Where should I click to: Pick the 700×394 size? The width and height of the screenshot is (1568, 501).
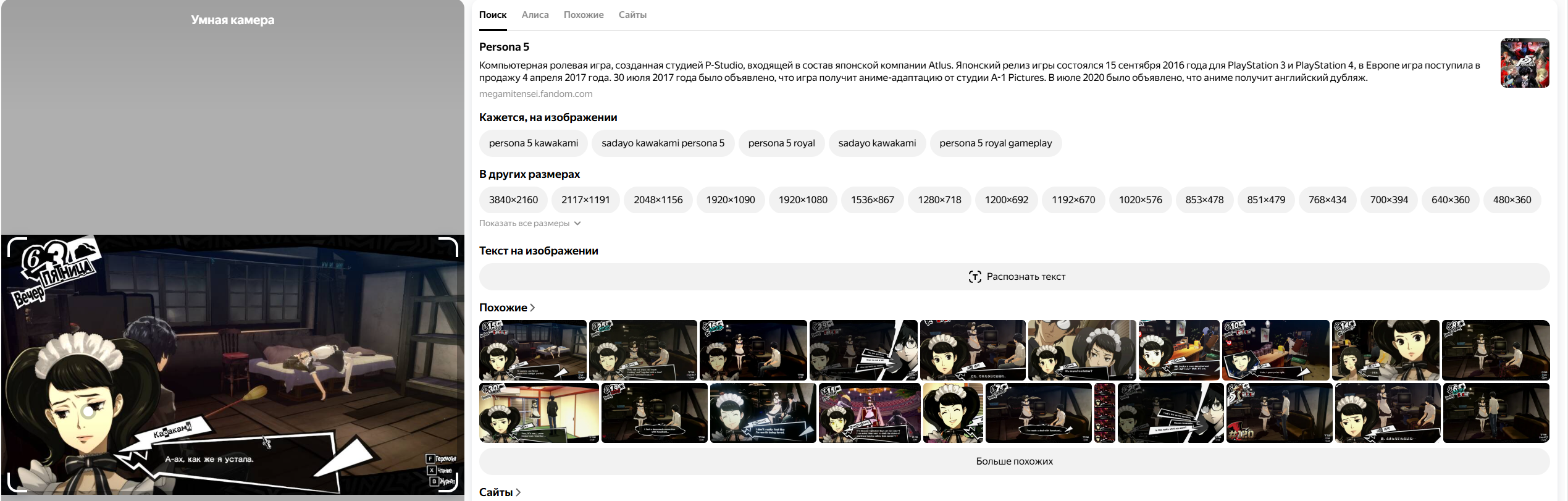1389,200
